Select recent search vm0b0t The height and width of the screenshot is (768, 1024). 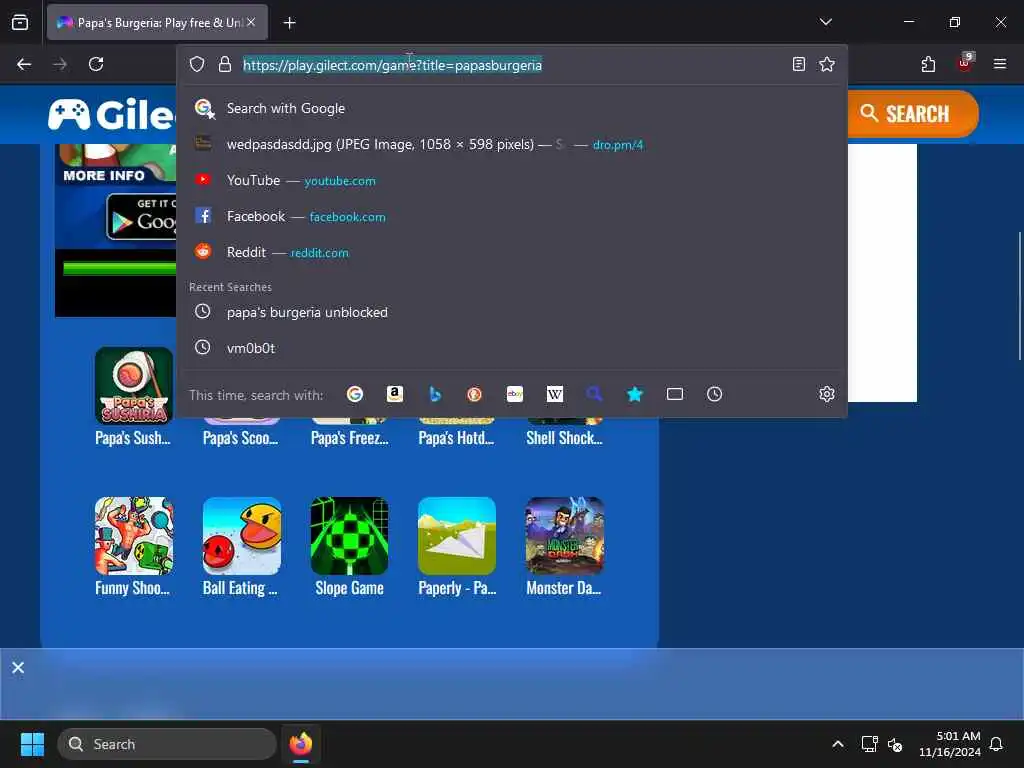tap(511, 348)
